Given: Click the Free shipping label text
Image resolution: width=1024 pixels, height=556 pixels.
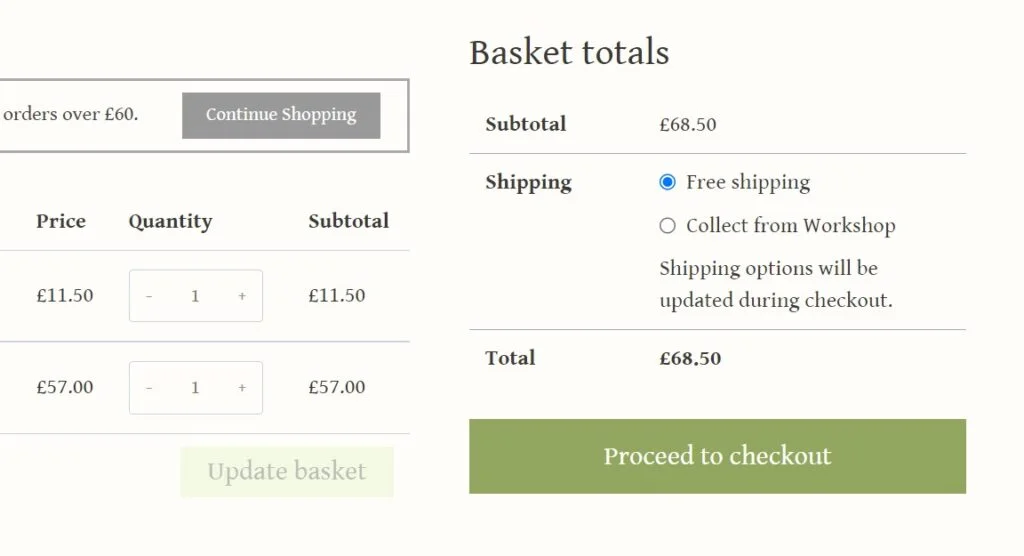Looking at the screenshot, I should [748, 182].
